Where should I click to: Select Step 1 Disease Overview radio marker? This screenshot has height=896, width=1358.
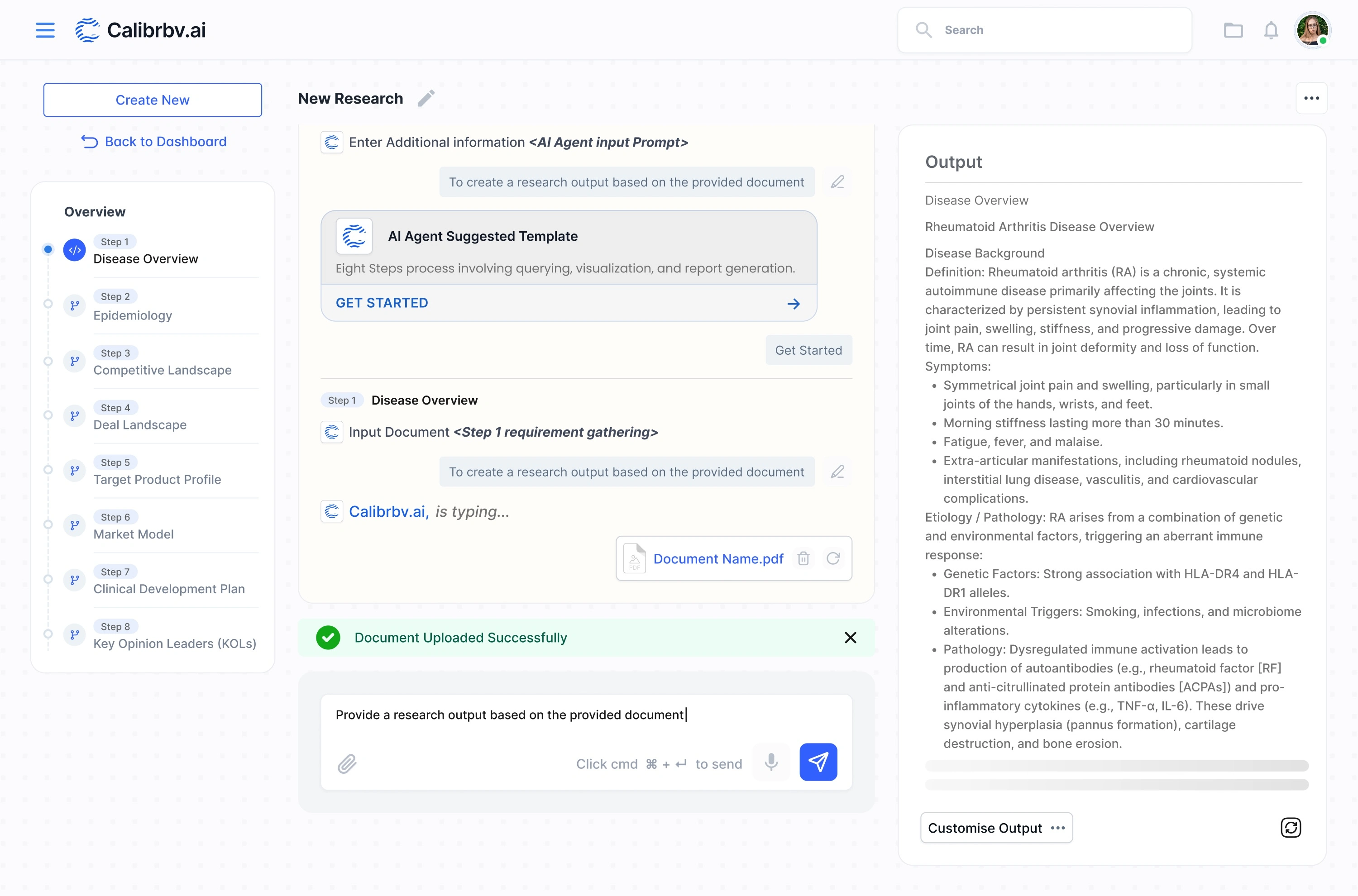click(x=48, y=249)
